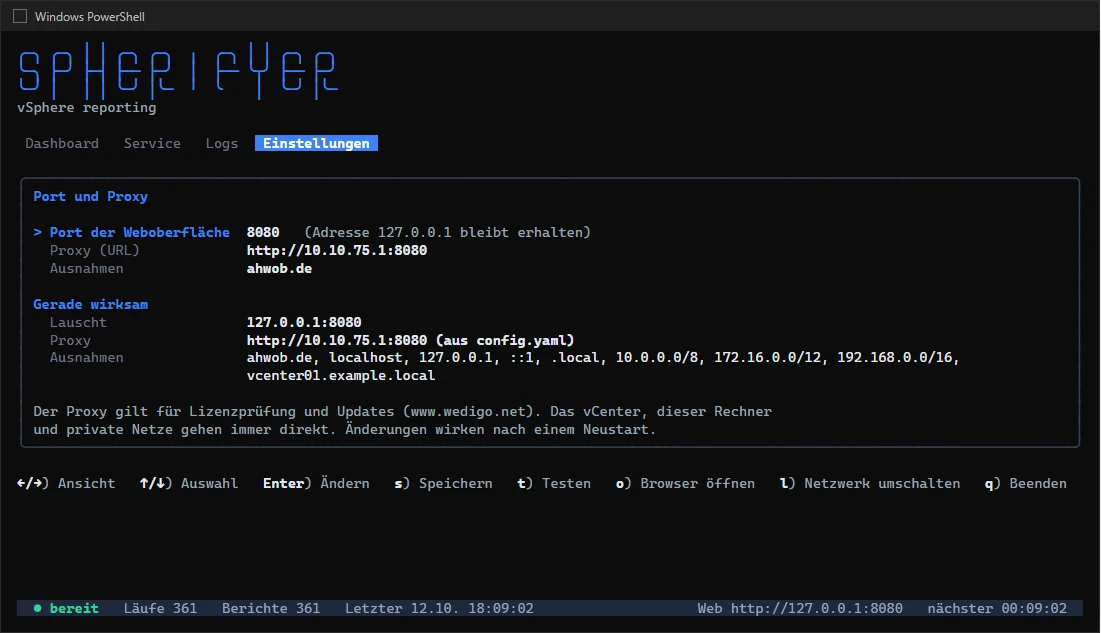
Task: Click the (Adresse 127.0.0.1 bleibt erhalten) note
Action: (447, 233)
